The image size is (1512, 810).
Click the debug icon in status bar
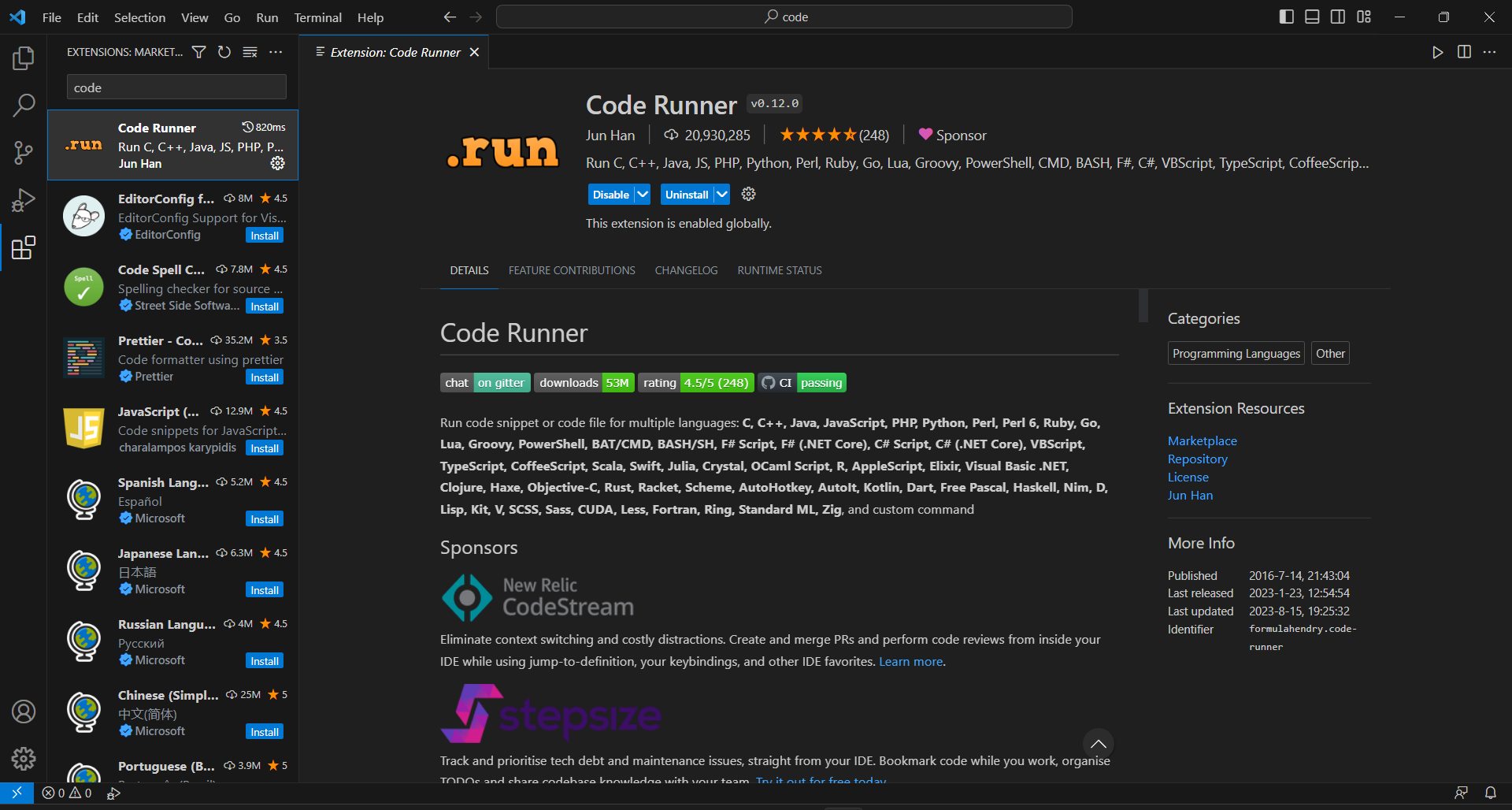(x=113, y=793)
